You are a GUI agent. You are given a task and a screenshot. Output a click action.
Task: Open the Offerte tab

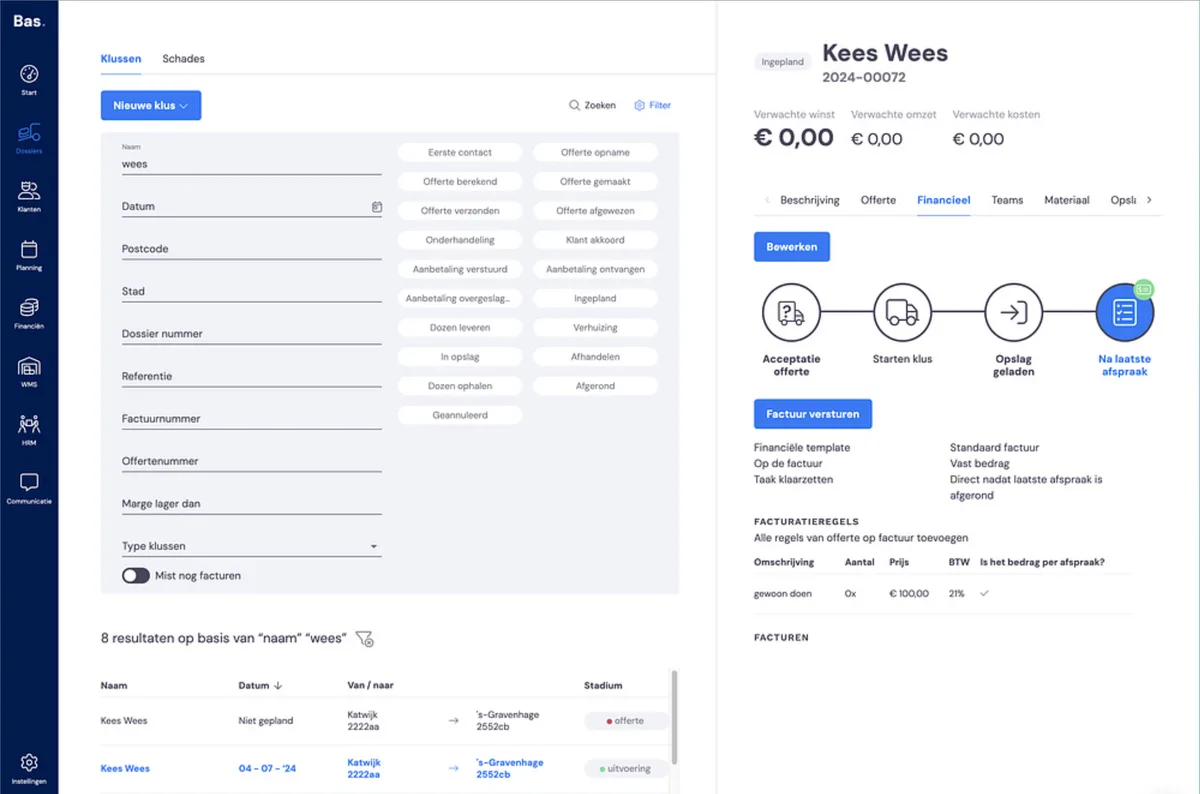(878, 200)
